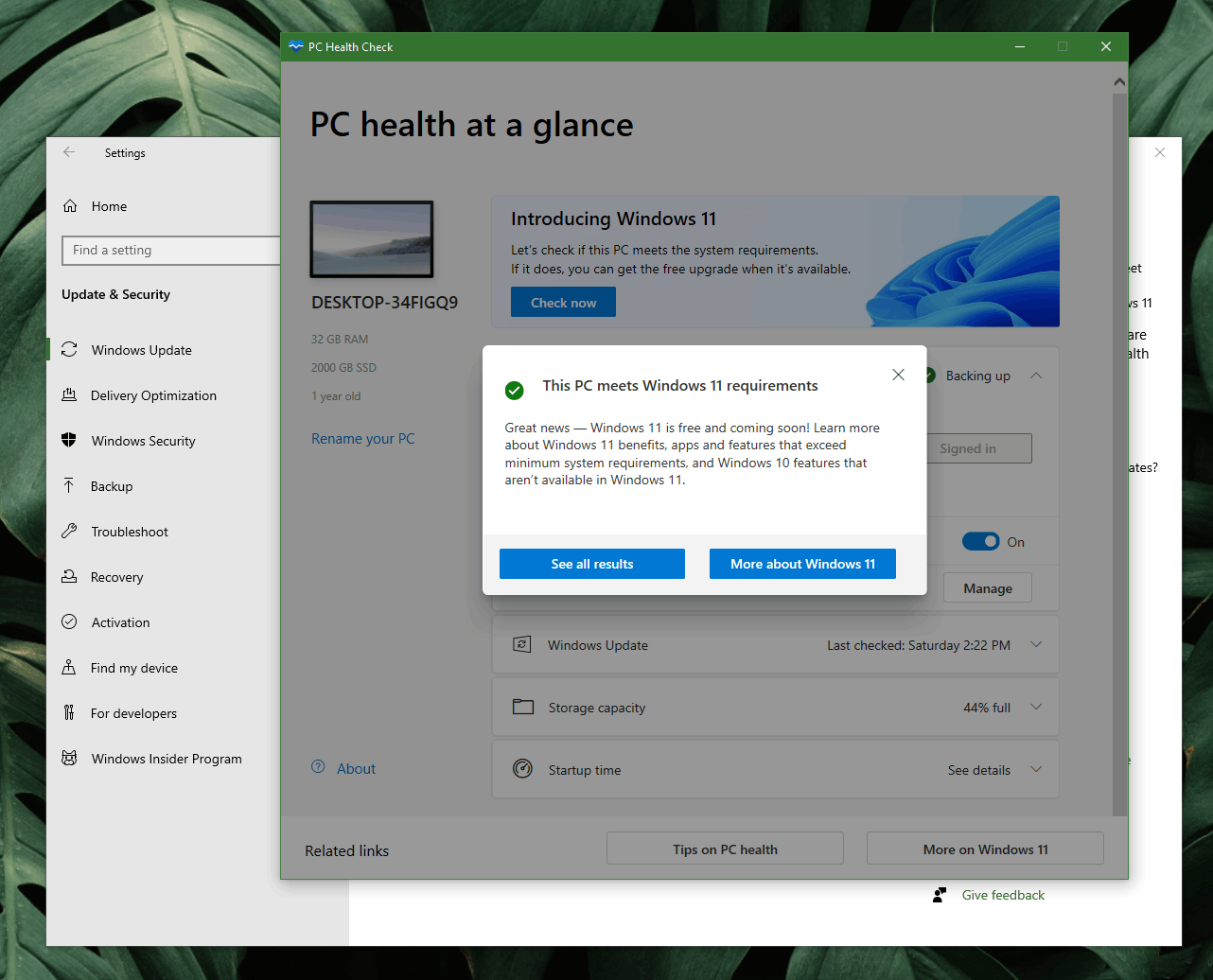Collapse the Backing up section chevron
Screen dimensions: 1213x980
[x=1036, y=376]
